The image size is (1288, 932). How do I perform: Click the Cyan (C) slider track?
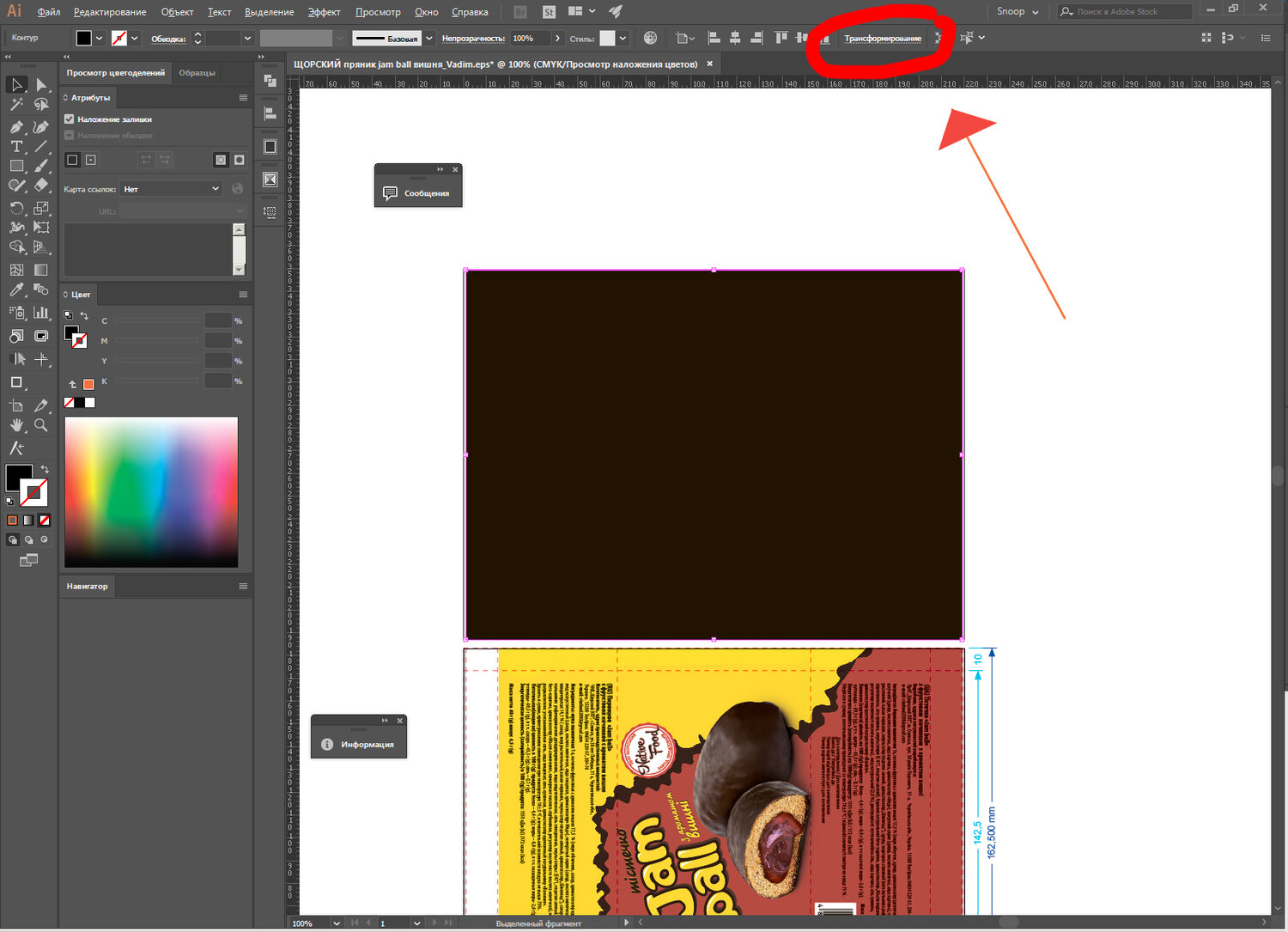pyautogui.click(x=157, y=320)
